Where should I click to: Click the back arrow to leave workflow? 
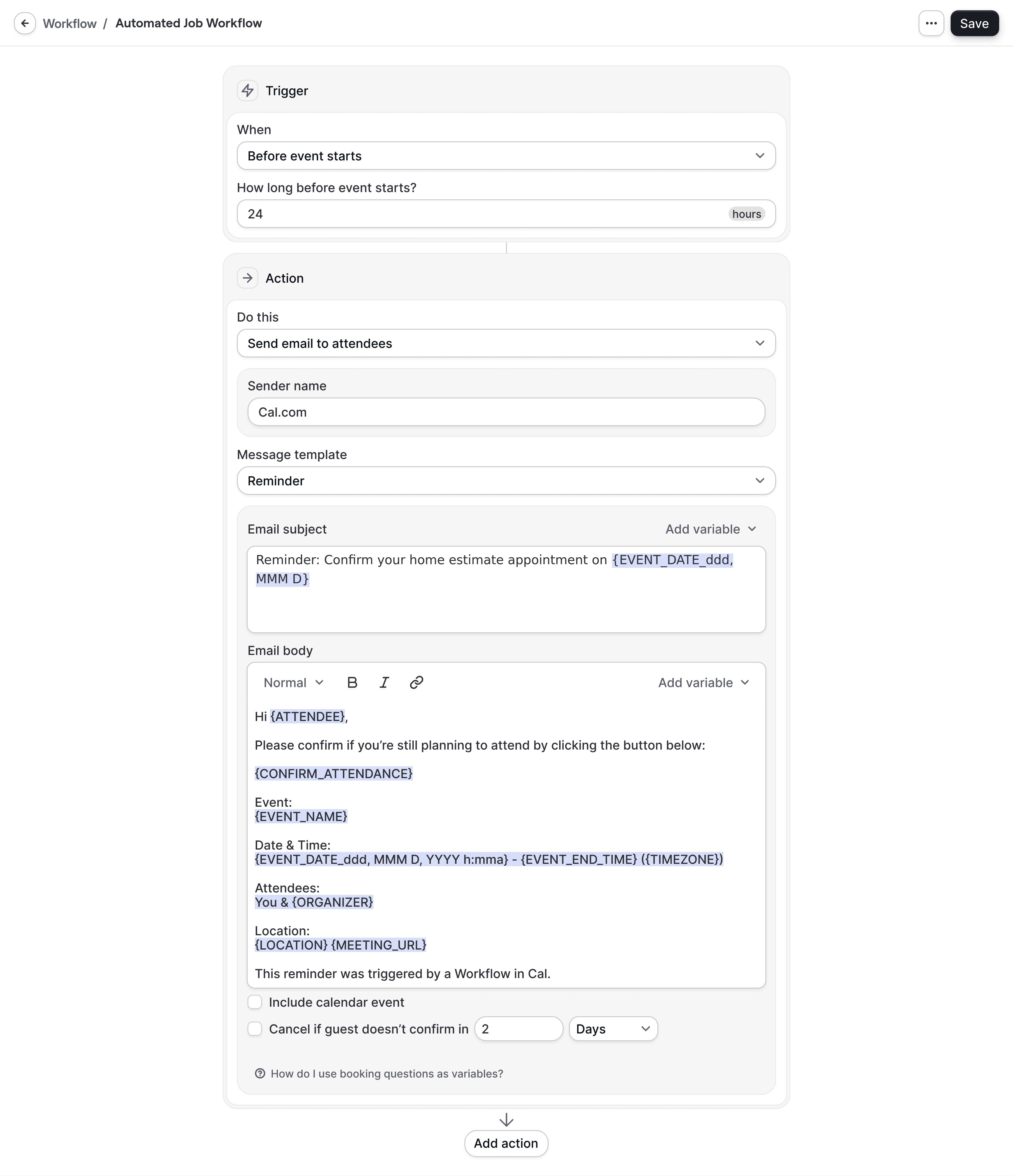point(25,23)
